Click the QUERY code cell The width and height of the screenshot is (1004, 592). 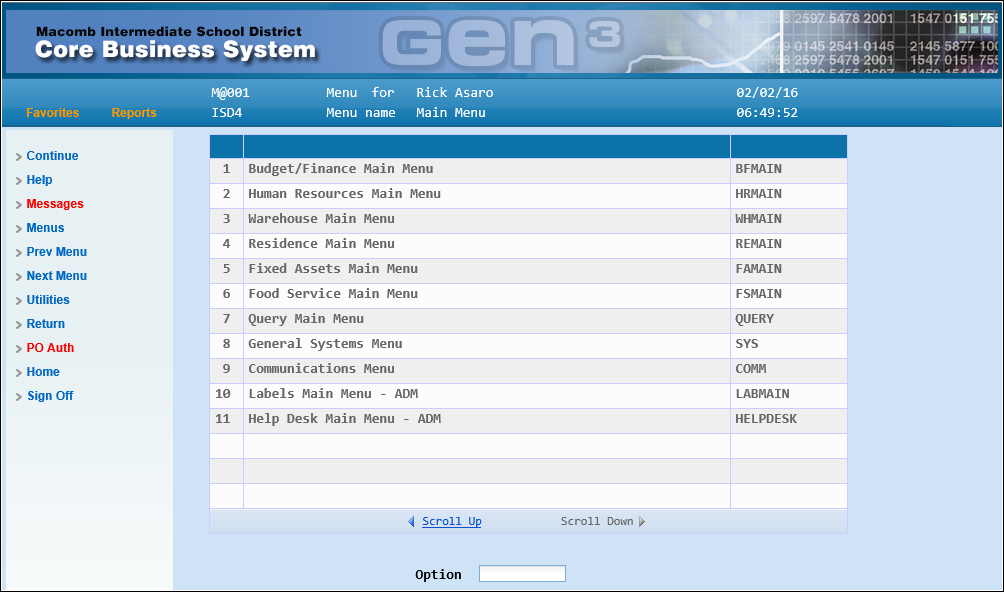pos(788,320)
